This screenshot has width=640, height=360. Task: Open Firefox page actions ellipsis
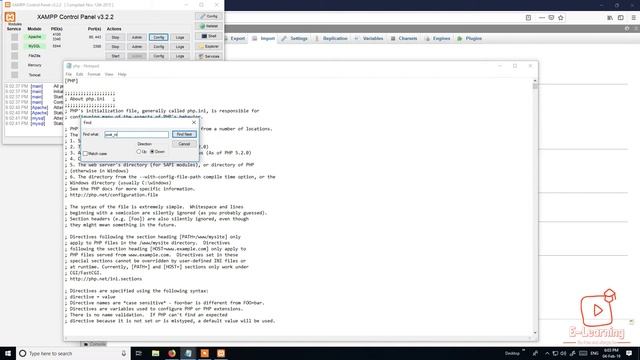click(542, 18)
